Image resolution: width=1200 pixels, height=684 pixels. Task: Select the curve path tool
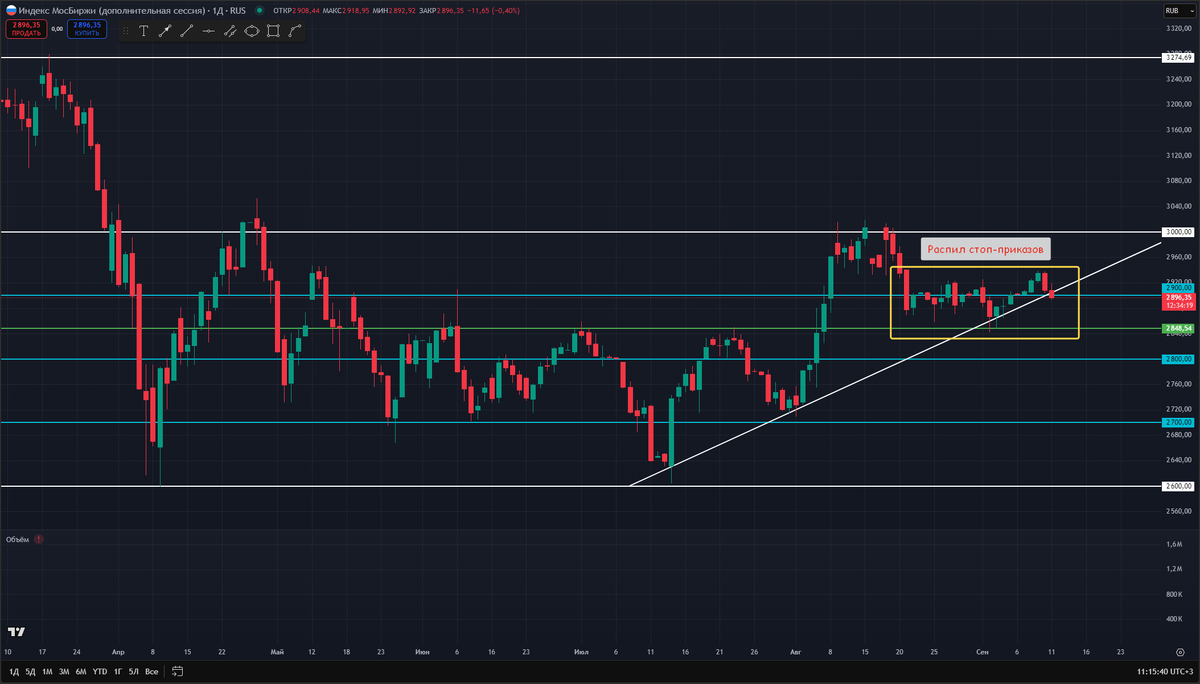point(294,31)
